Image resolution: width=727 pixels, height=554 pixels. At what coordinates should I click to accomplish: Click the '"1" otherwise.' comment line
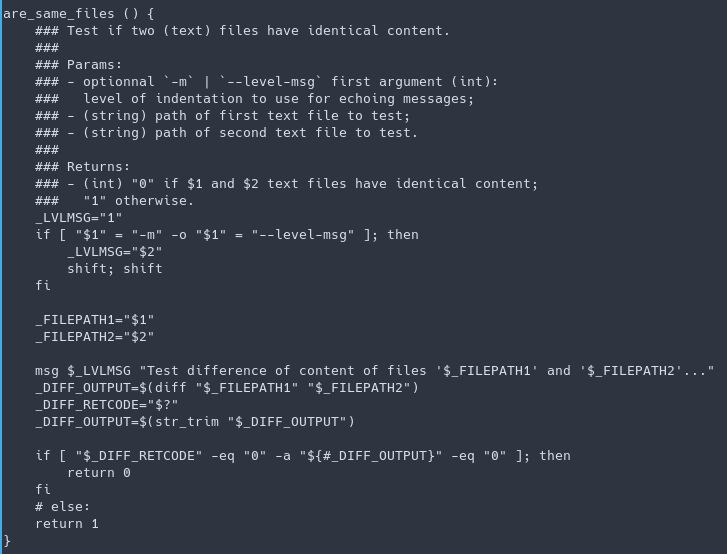[139, 200]
